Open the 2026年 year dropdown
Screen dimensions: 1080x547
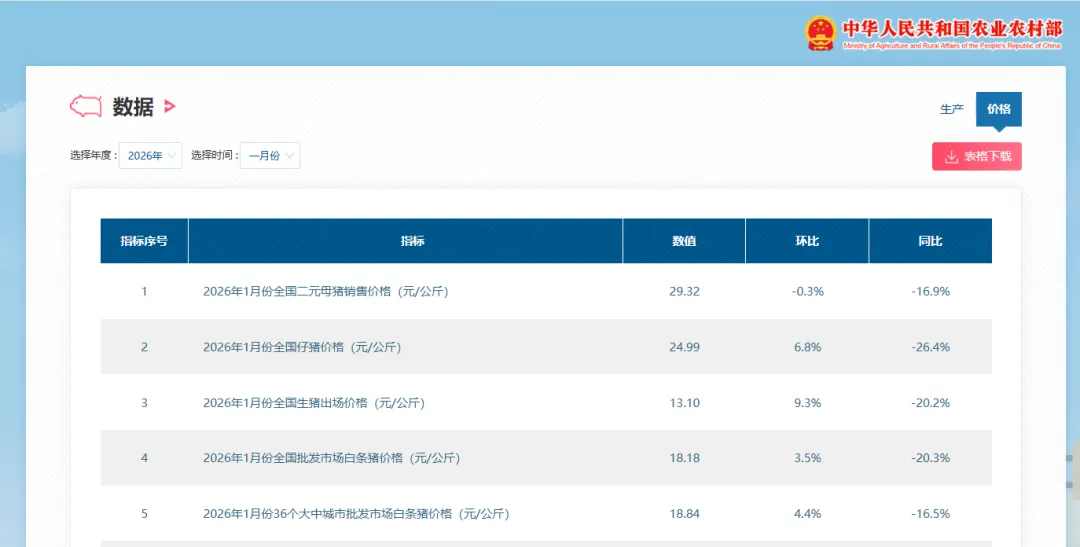pyautogui.click(x=150, y=156)
